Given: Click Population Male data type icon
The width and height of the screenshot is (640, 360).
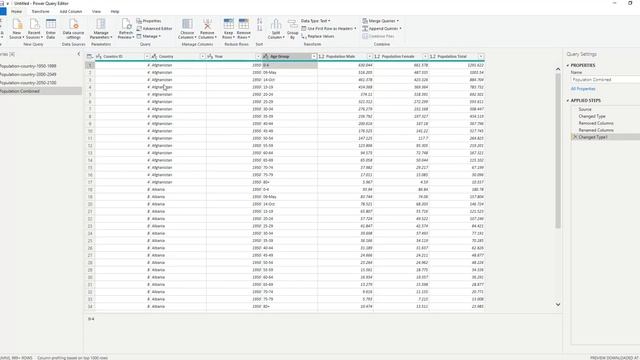Looking at the screenshot, I should 321,56.
